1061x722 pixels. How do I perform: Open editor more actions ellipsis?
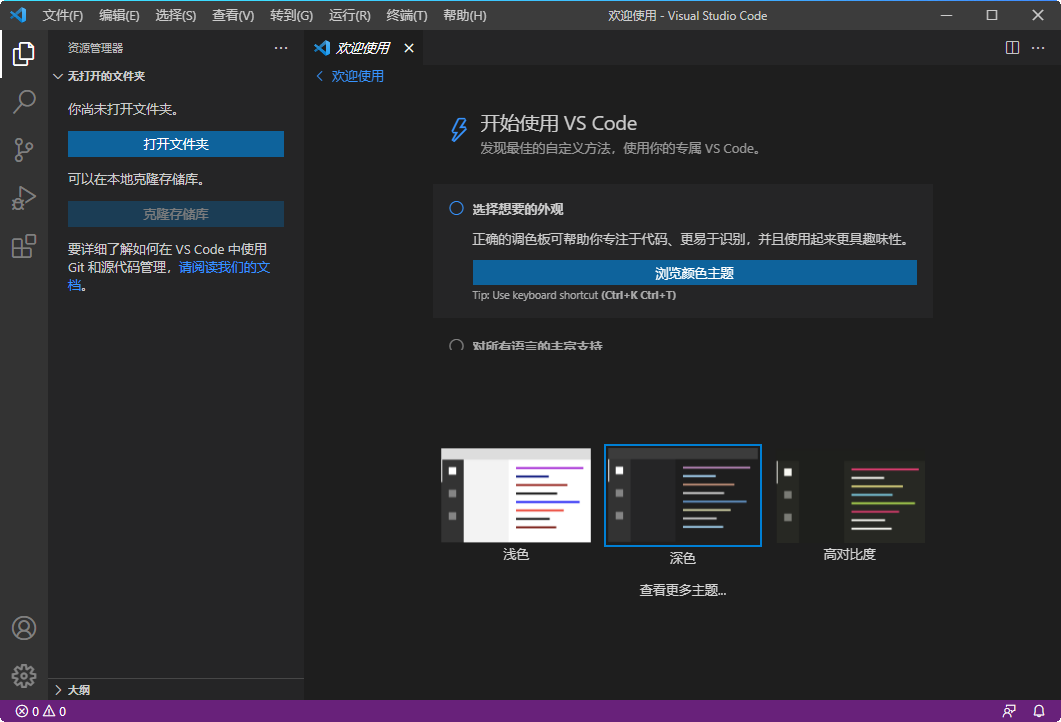click(x=1038, y=48)
